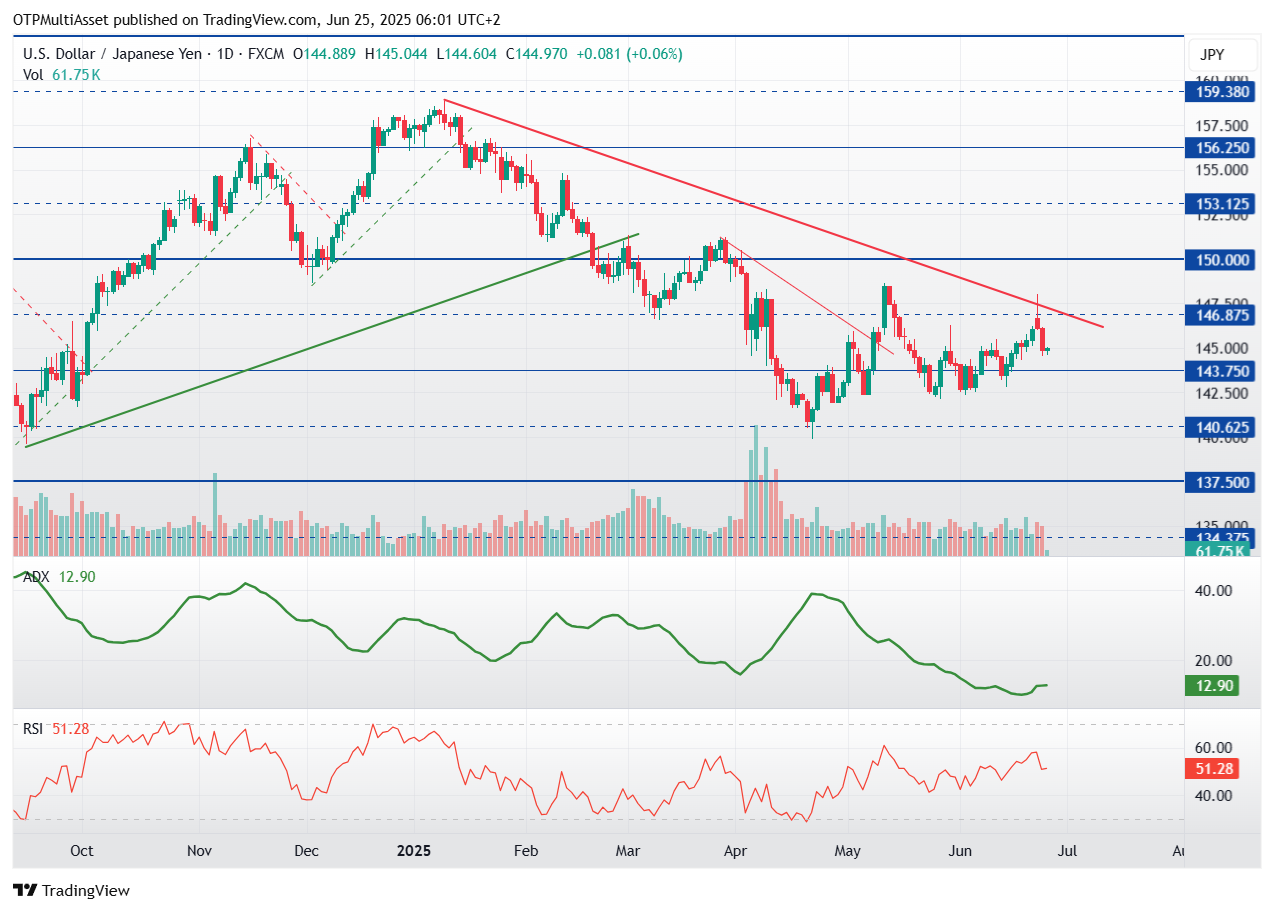Screen dimensions: 1274x912
Task: Click the green ADX value 12.90 badge
Action: 1214,686
